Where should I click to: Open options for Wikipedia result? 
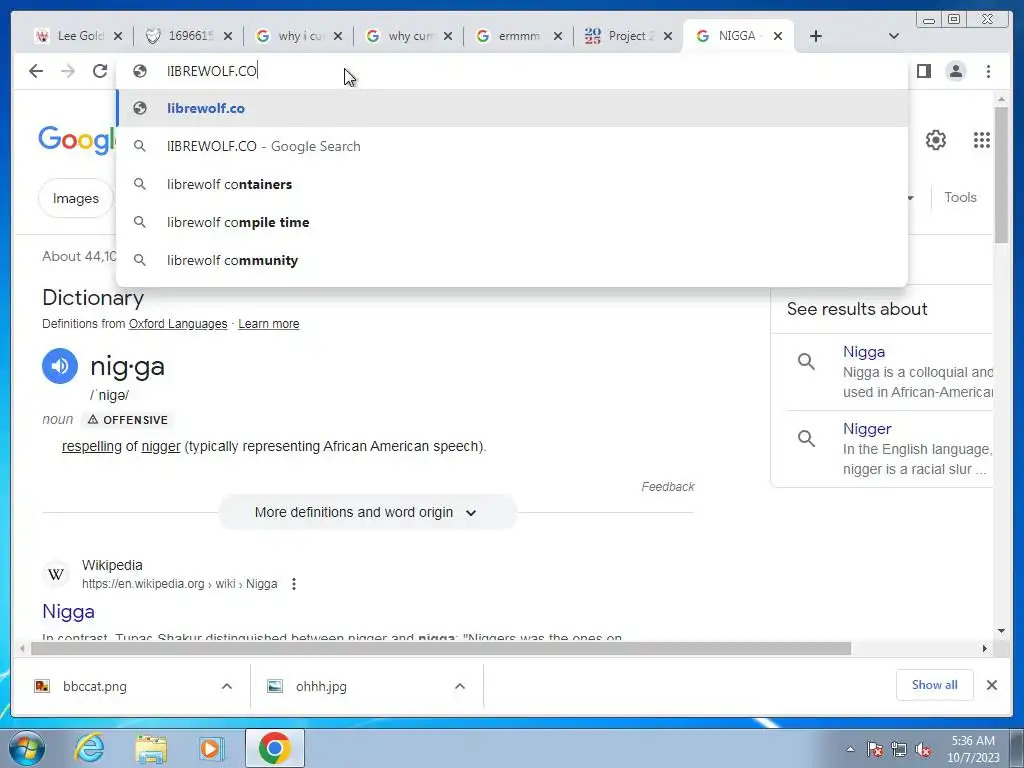(294, 584)
